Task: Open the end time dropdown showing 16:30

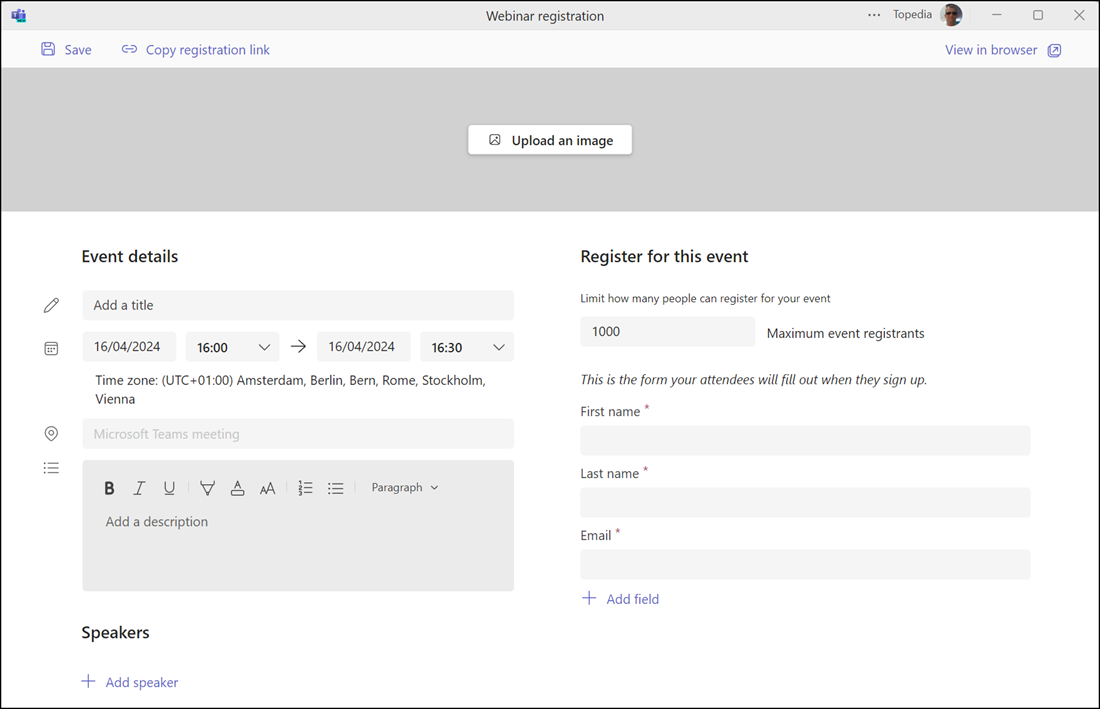Action: click(466, 346)
